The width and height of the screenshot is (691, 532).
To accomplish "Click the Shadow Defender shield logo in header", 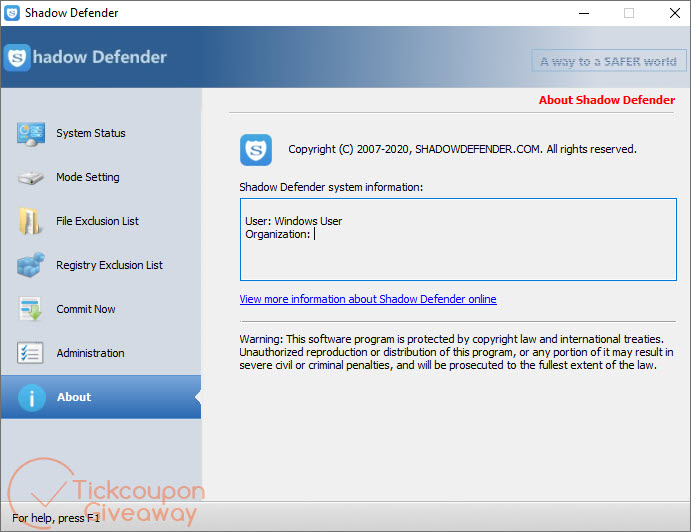I will (17, 58).
